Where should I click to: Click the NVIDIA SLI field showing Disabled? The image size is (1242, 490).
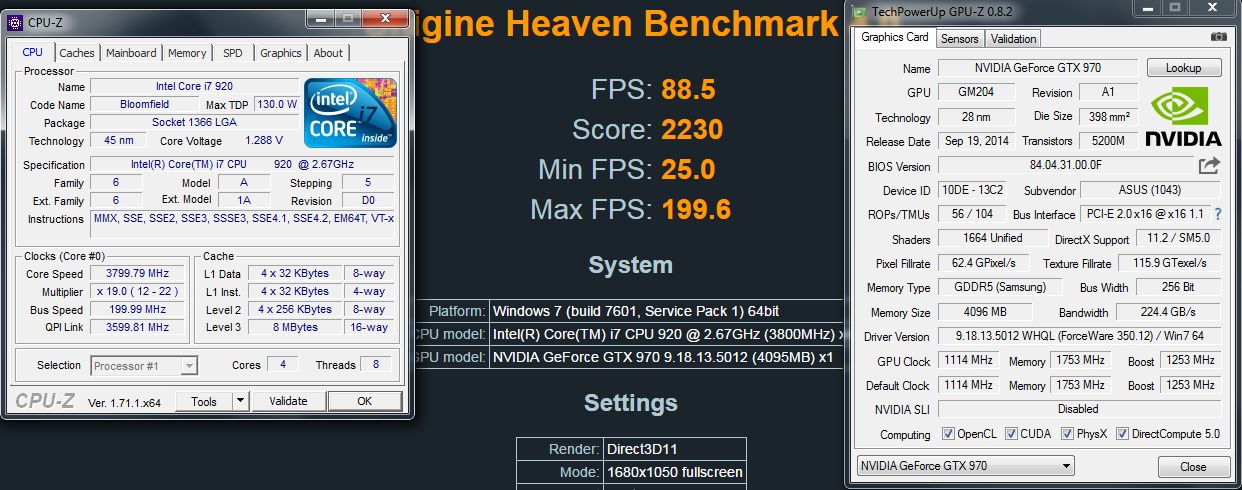point(1079,410)
